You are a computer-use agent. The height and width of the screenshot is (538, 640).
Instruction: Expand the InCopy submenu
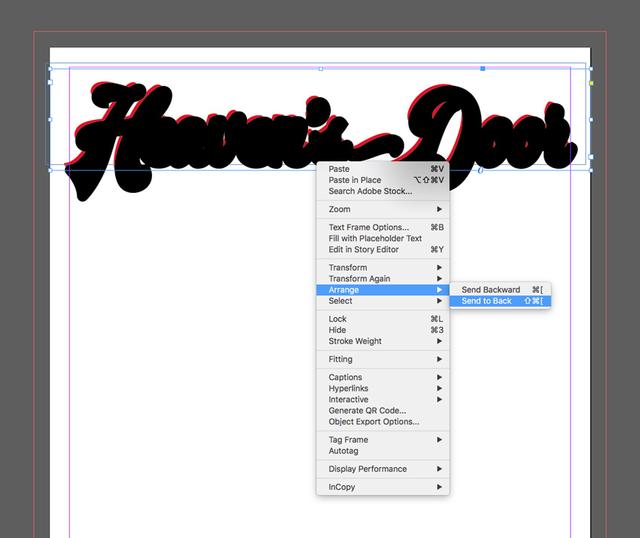383,487
